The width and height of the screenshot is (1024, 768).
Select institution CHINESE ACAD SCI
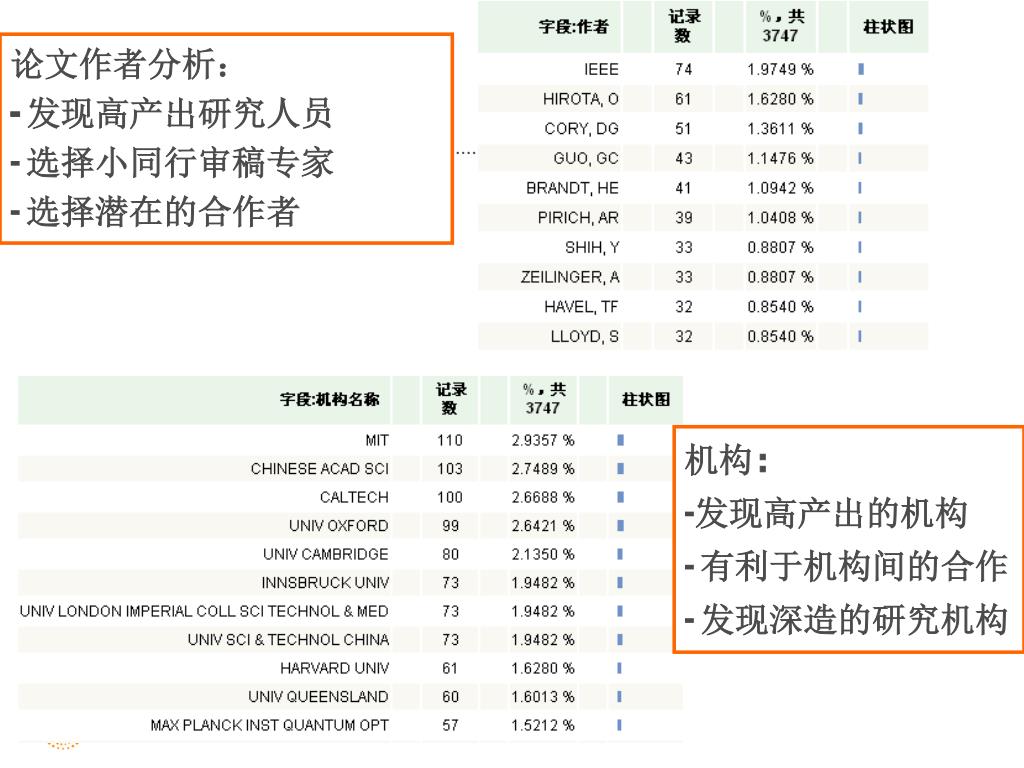(x=319, y=469)
